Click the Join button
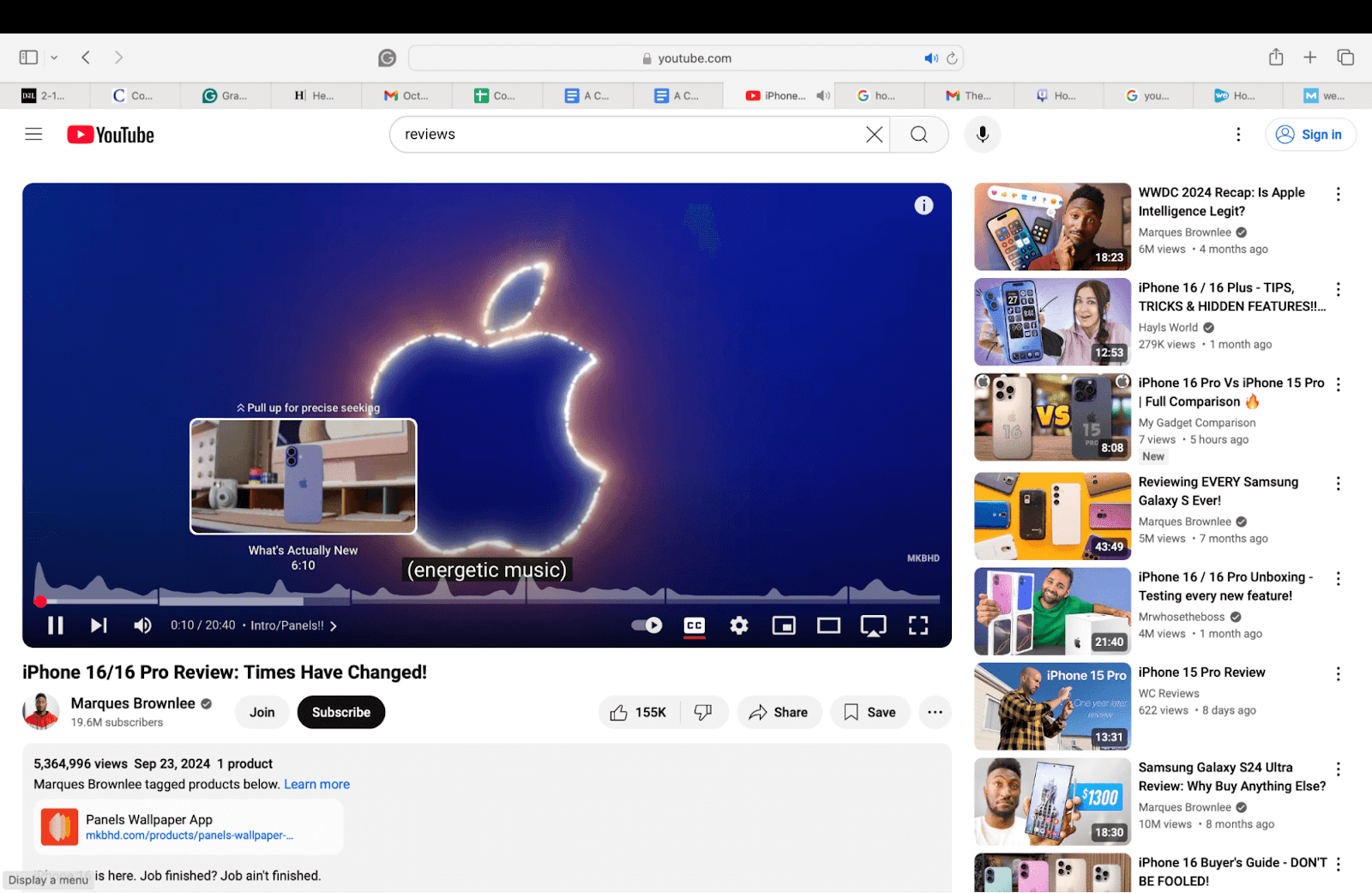The width and height of the screenshot is (1372, 893). [262, 712]
